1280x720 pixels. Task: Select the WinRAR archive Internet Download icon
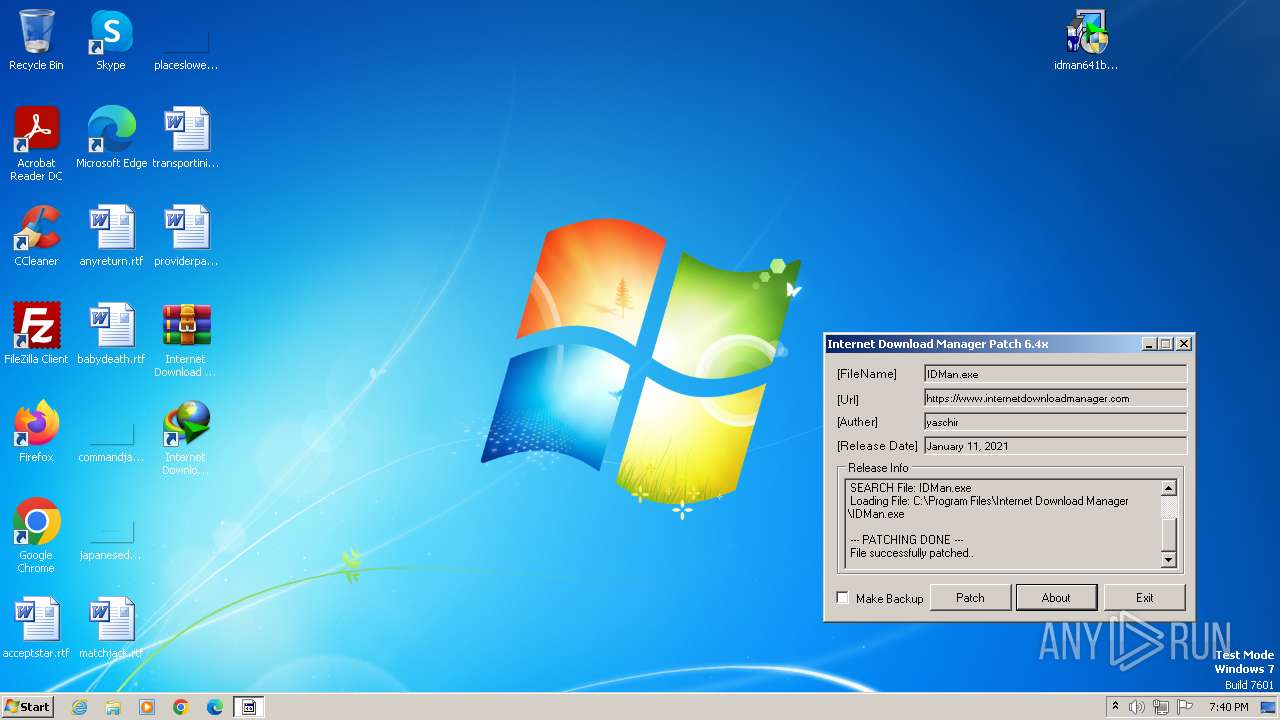[186, 340]
